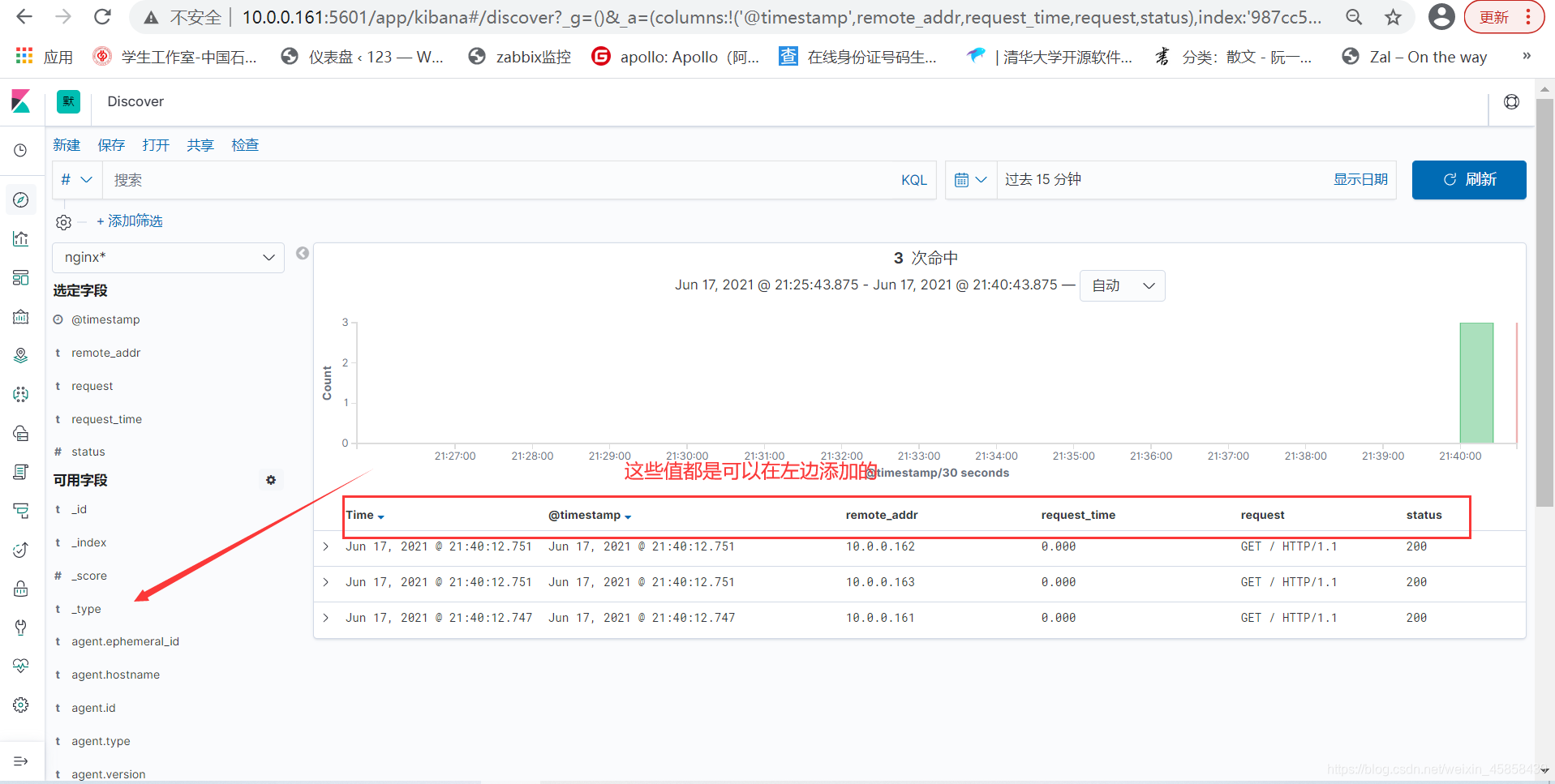Click 过去 15 分钟 time range
The image size is (1555, 784).
click(x=1043, y=180)
